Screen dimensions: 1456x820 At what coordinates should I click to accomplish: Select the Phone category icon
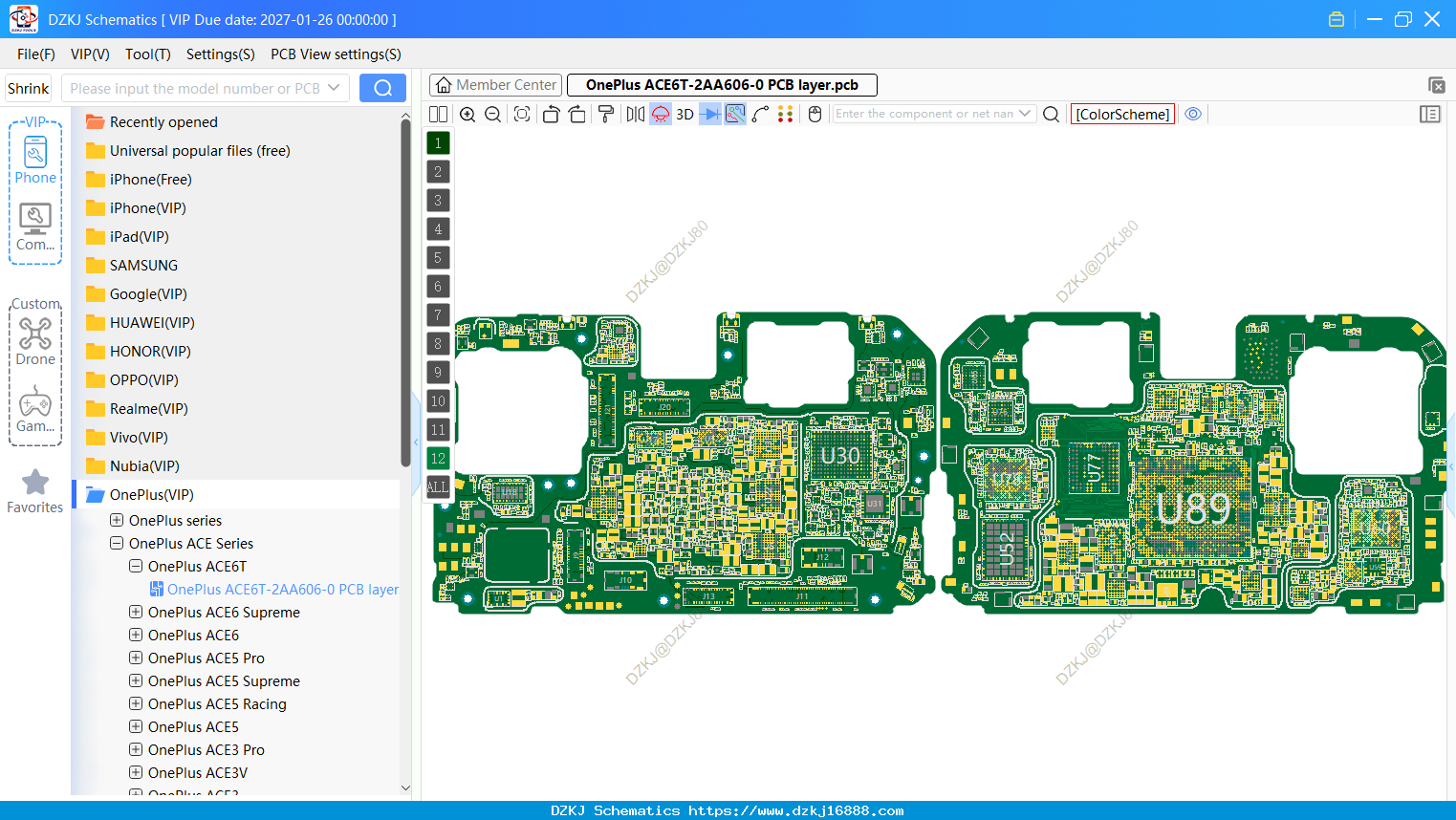tap(35, 160)
